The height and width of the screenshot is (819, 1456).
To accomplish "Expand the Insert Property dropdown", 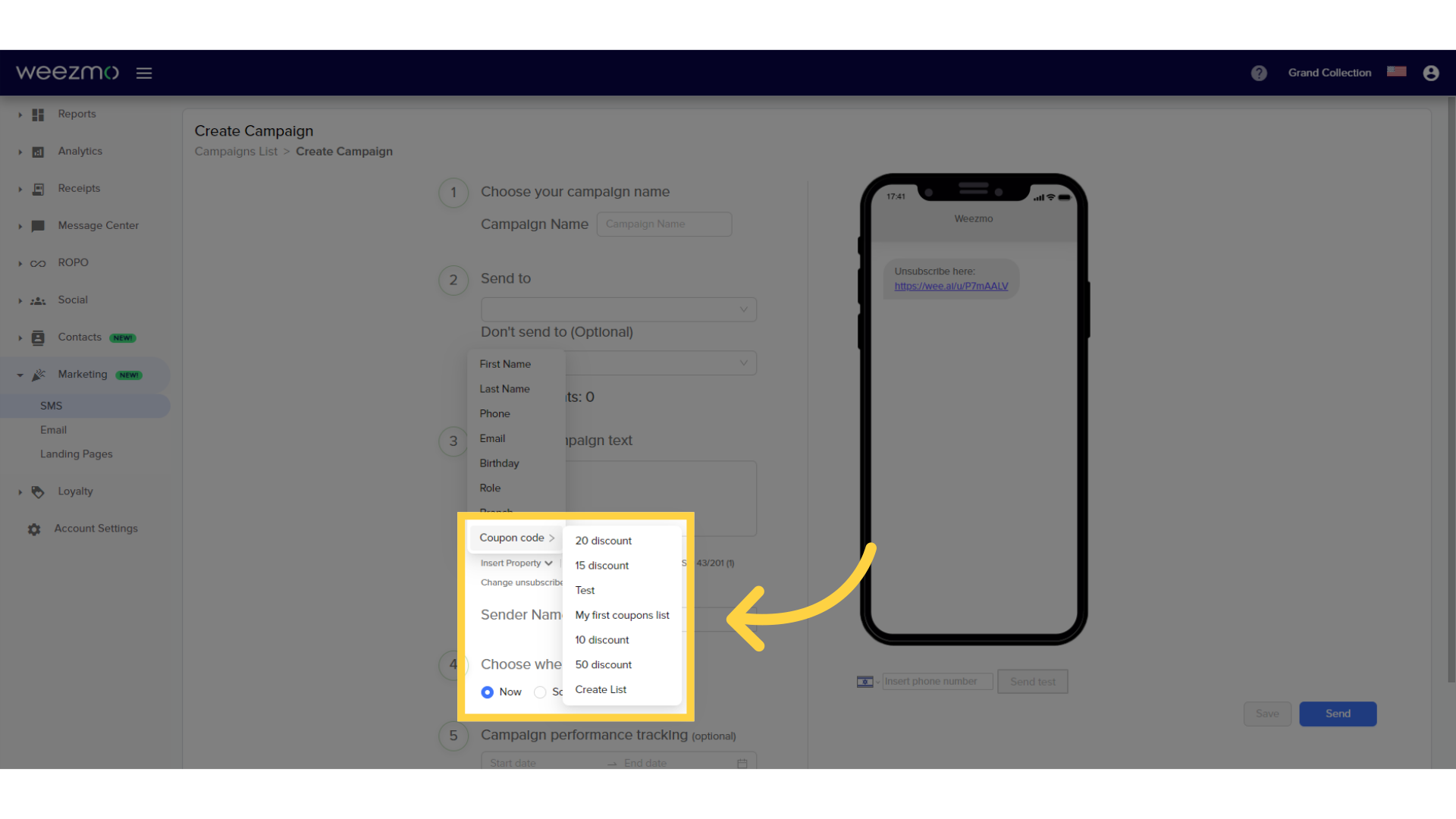I will [x=515, y=562].
